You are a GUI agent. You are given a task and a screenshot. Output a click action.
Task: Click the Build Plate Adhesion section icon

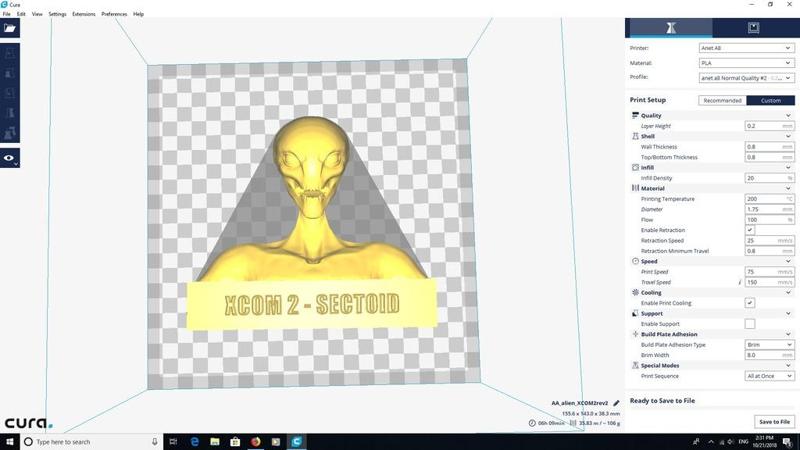[635, 334]
